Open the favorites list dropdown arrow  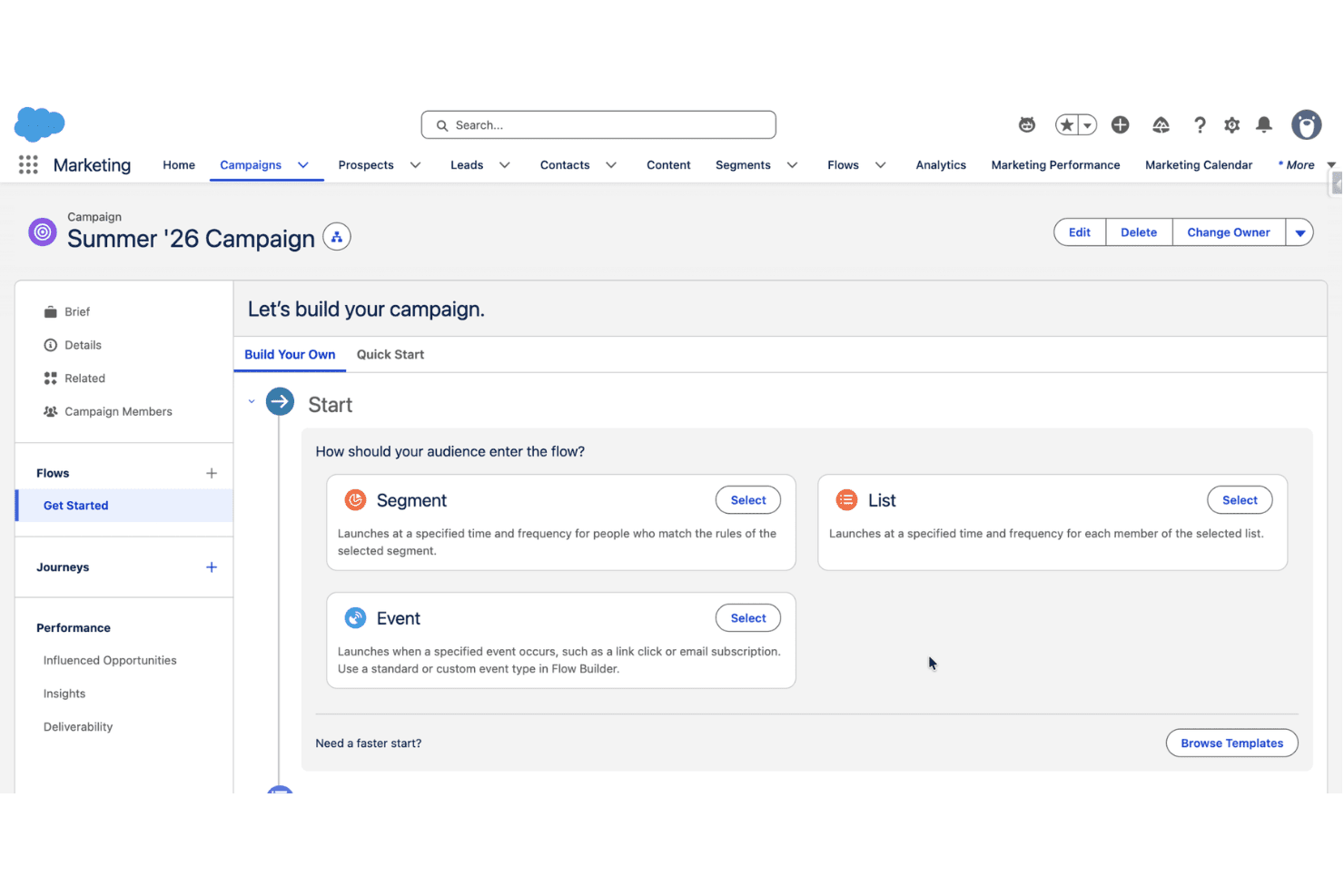tap(1087, 125)
